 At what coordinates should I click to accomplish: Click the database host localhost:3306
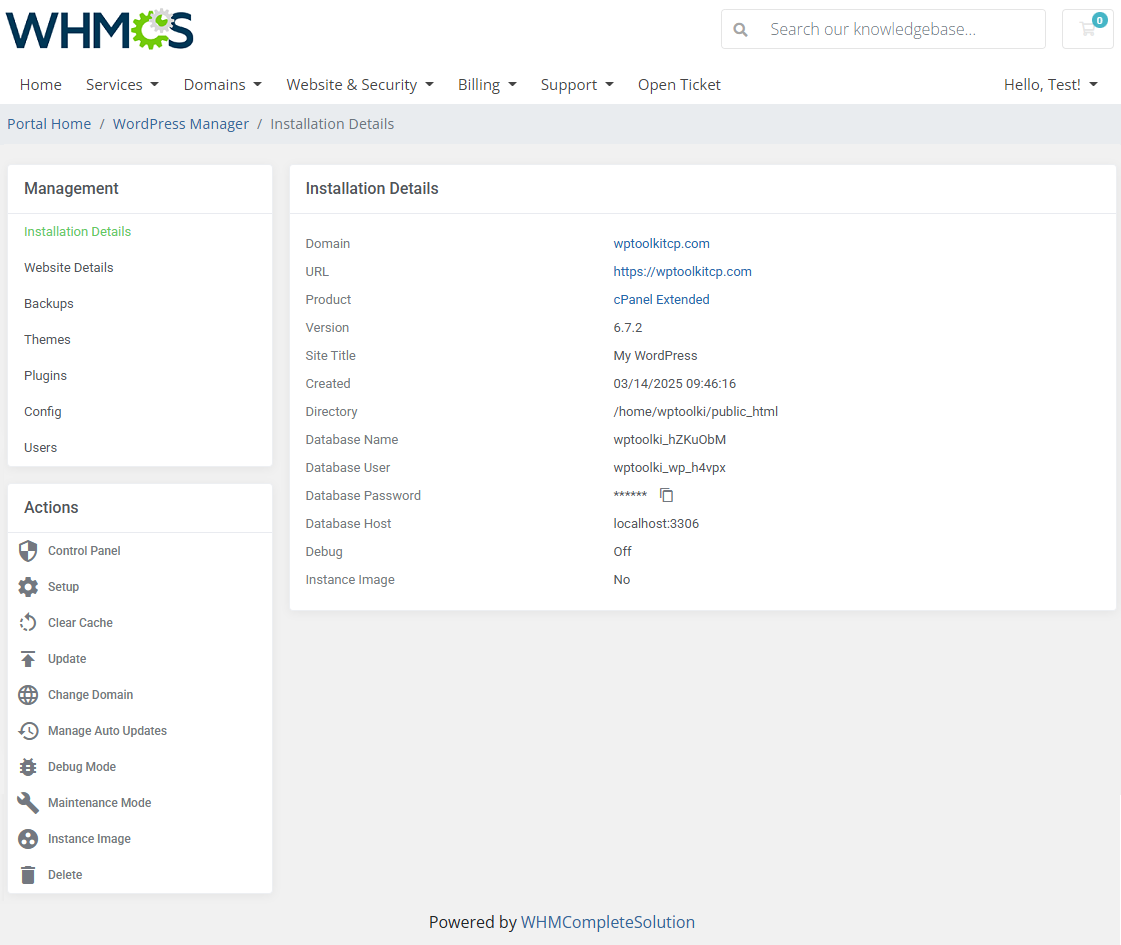[656, 524]
